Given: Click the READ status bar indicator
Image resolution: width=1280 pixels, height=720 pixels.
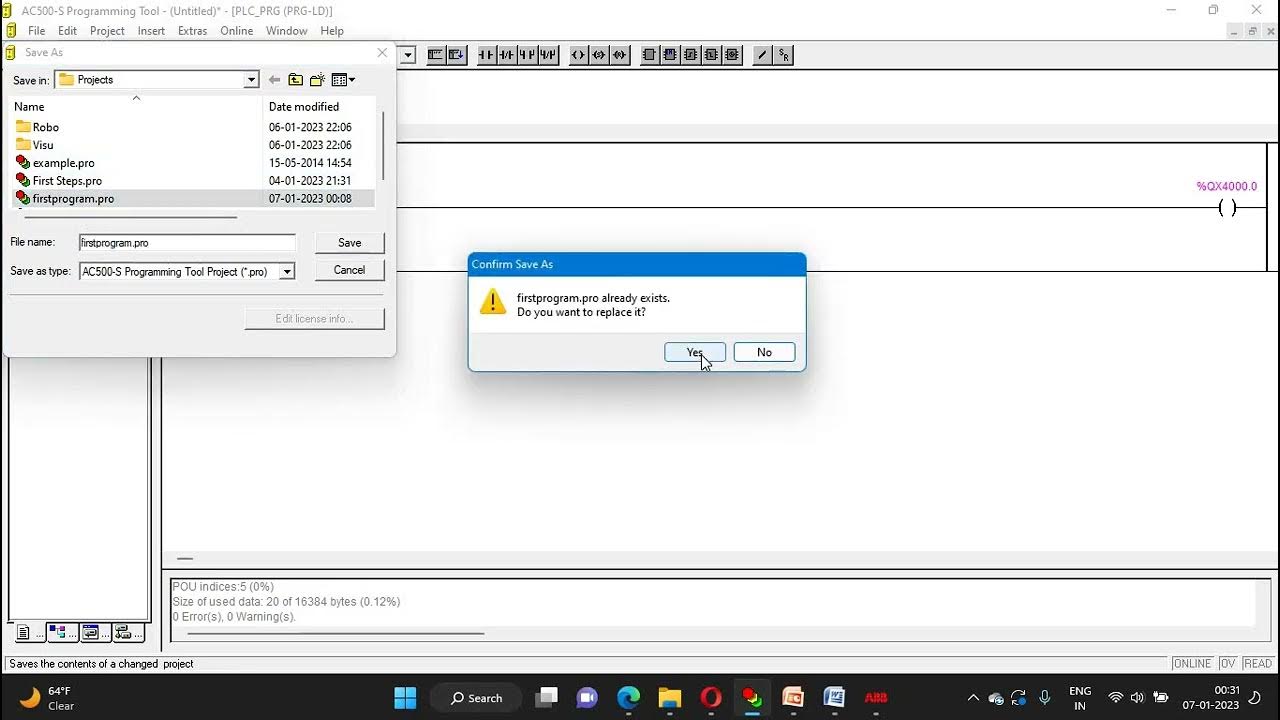Looking at the screenshot, I should (x=1258, y=664).
